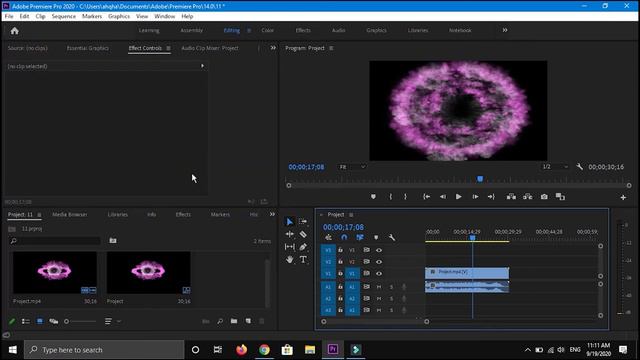Open Audio Clip Mixer tab
The image size is (640, 360).
click(x=209, y=48)
